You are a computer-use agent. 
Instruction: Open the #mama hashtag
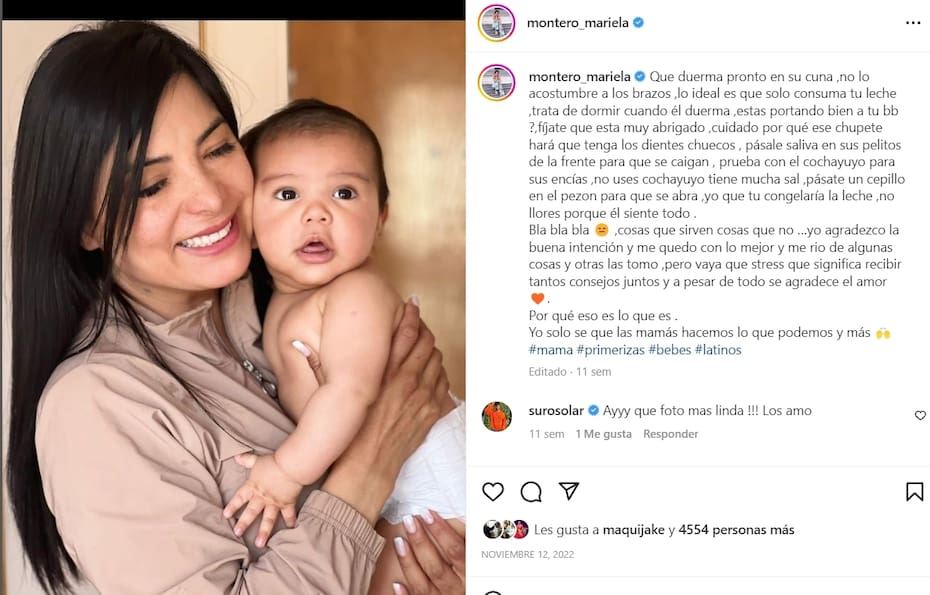pyautogui.click(x=551, y=350)
